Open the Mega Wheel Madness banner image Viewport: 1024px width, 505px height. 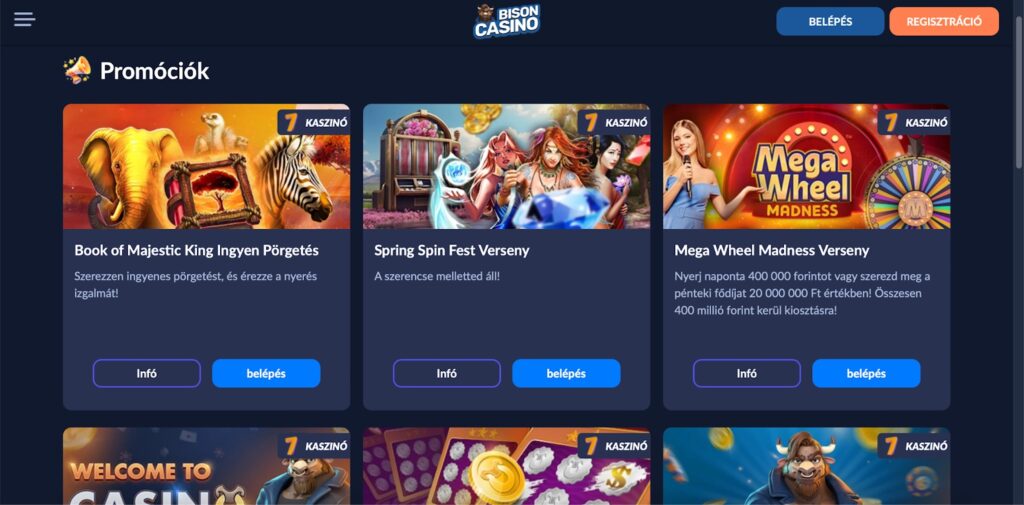tap(807, 167)
